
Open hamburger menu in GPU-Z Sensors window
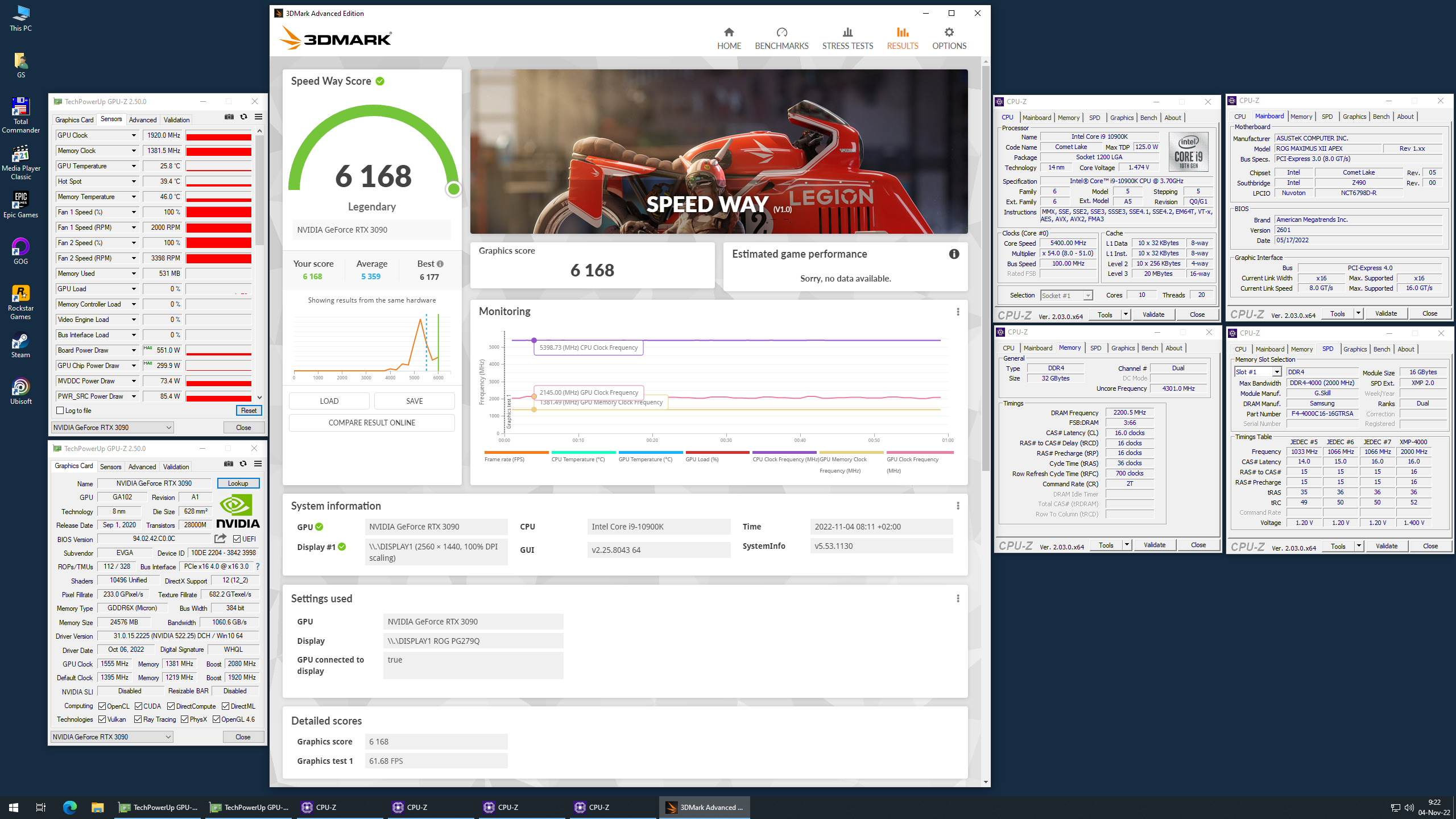tap(258, 117)
